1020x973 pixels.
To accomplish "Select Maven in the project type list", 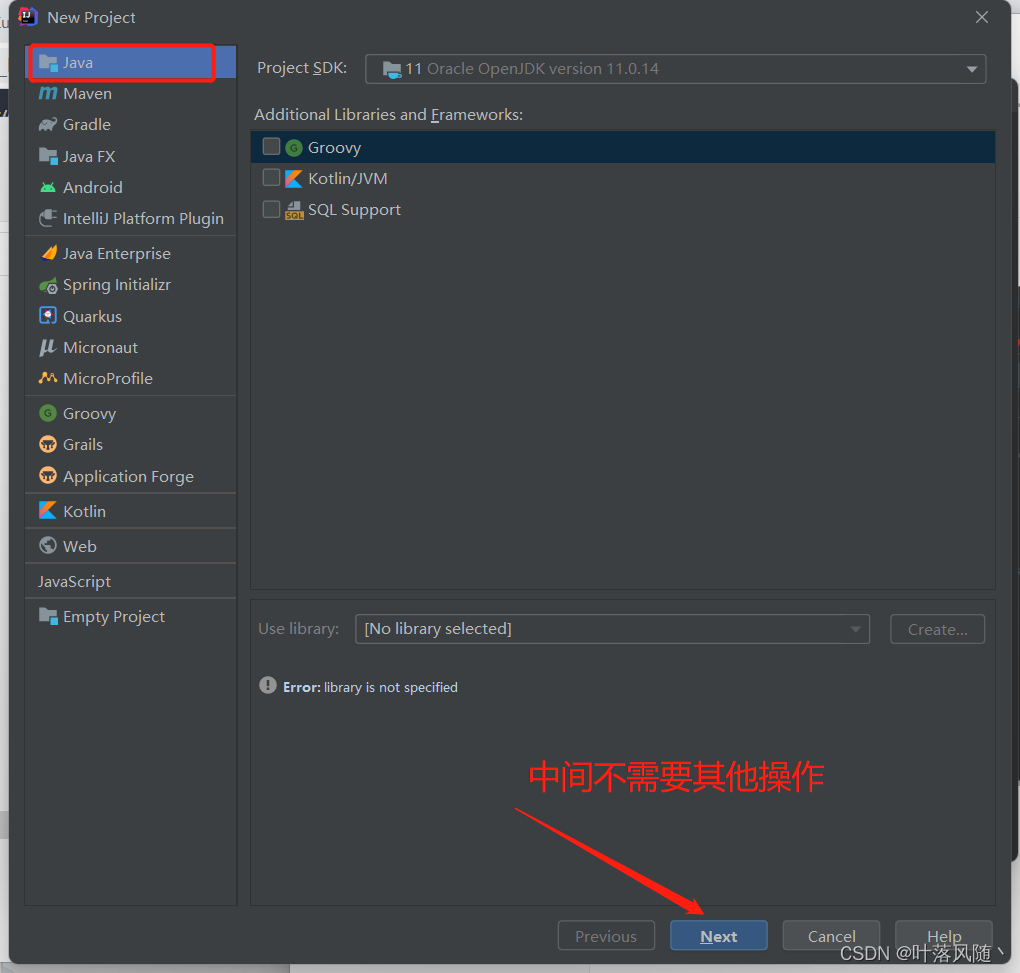I will coord(130,94).
